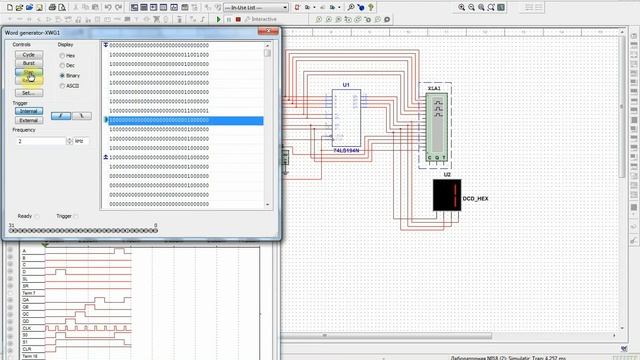Click the DCD_HEX display U2
The height and width of the screenshot is (360, 640).
click(447, 195)
